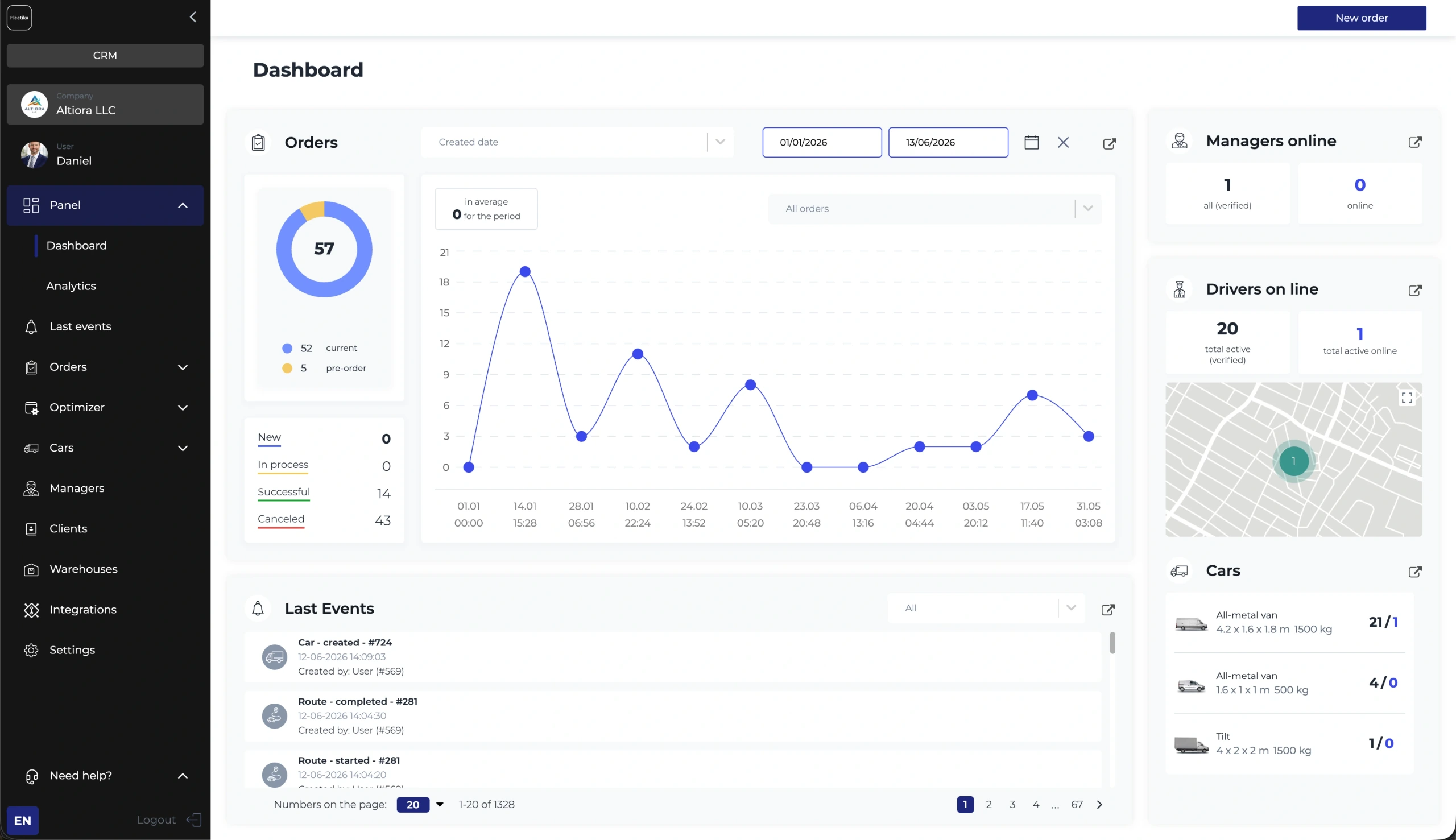Click the Last Events list scrollbar
This screenshot has width=1456, height=840.
1112,643
